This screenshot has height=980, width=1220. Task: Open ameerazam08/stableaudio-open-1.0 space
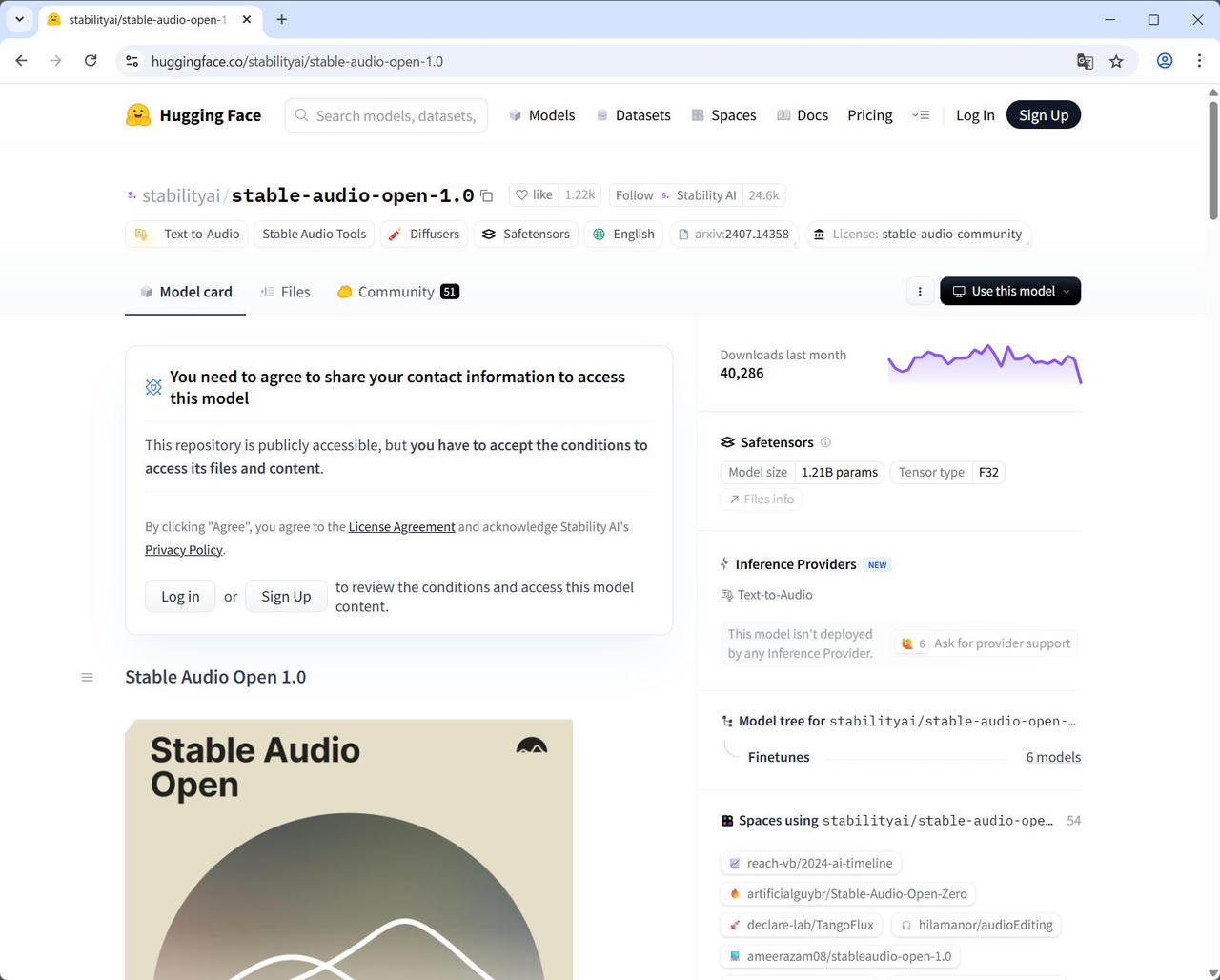pyautogui.click(x=841, y=955)
